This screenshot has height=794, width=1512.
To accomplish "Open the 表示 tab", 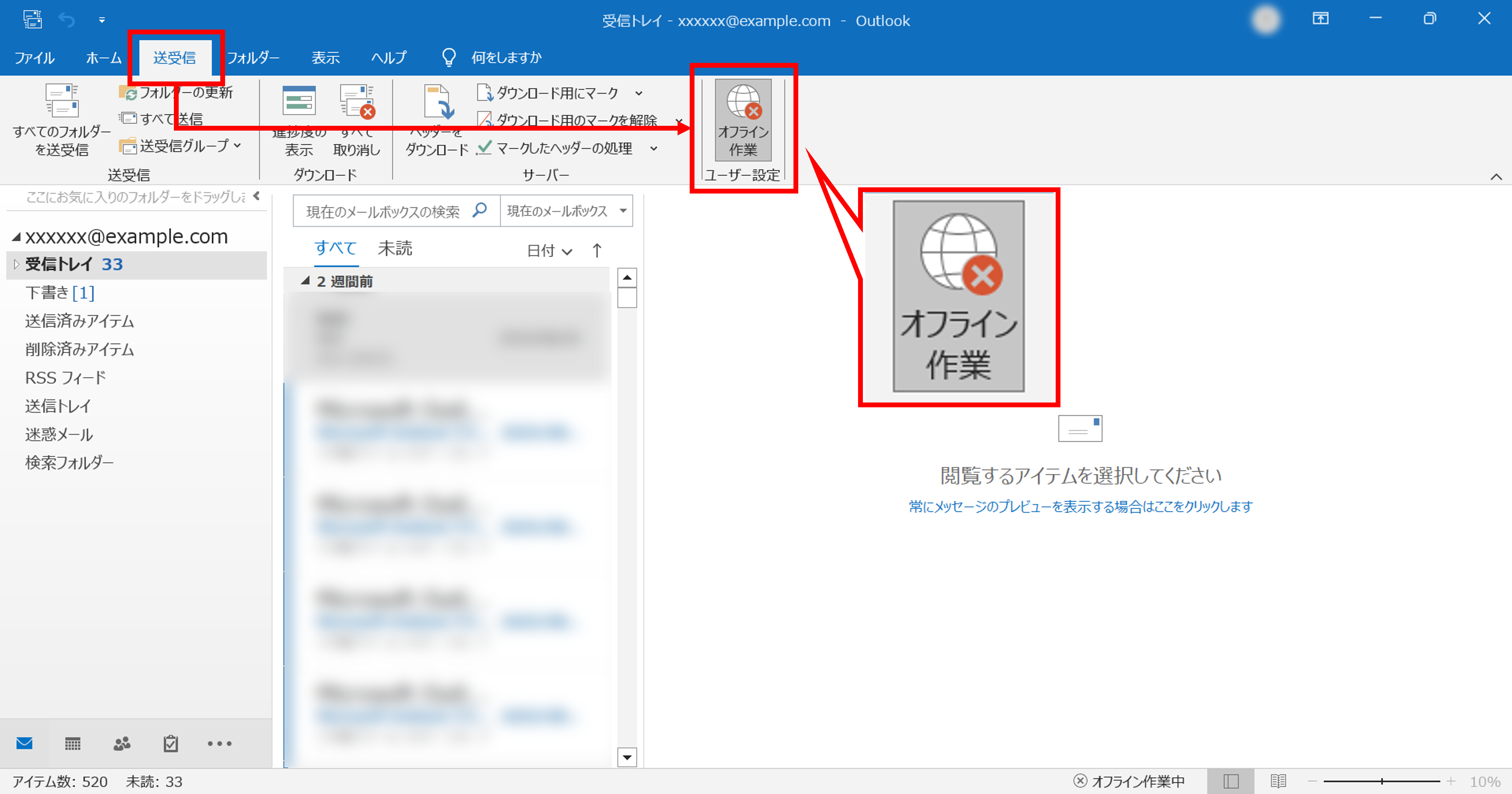I will click(325, 57).
